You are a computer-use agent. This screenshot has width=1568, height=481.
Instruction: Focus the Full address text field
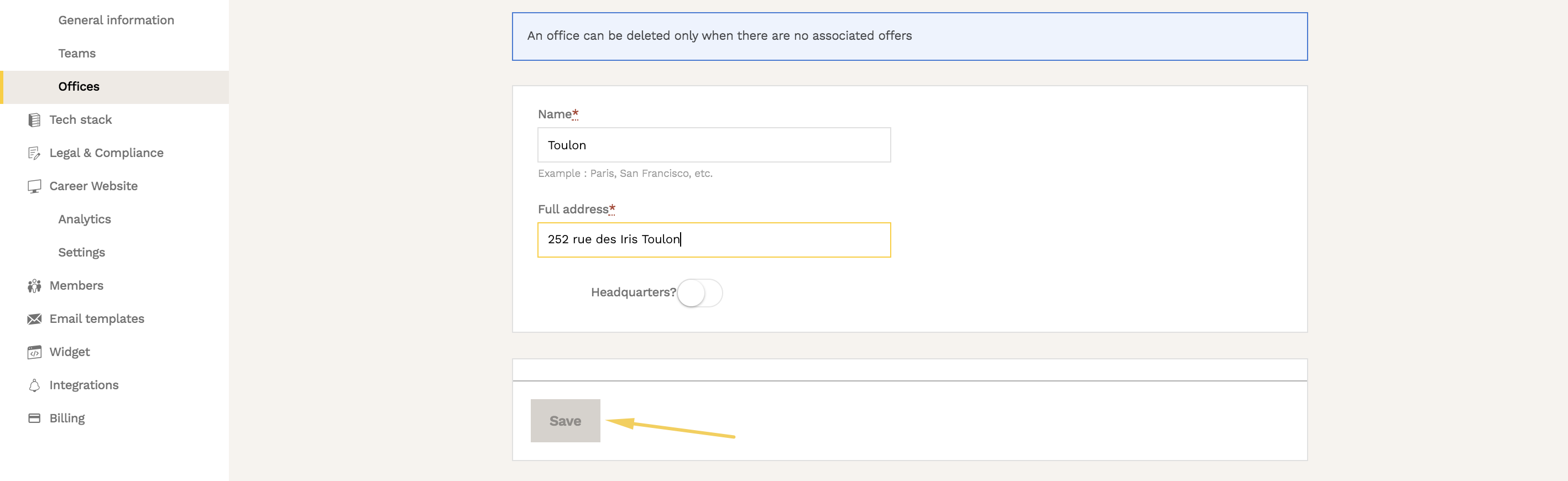point(713,240)
